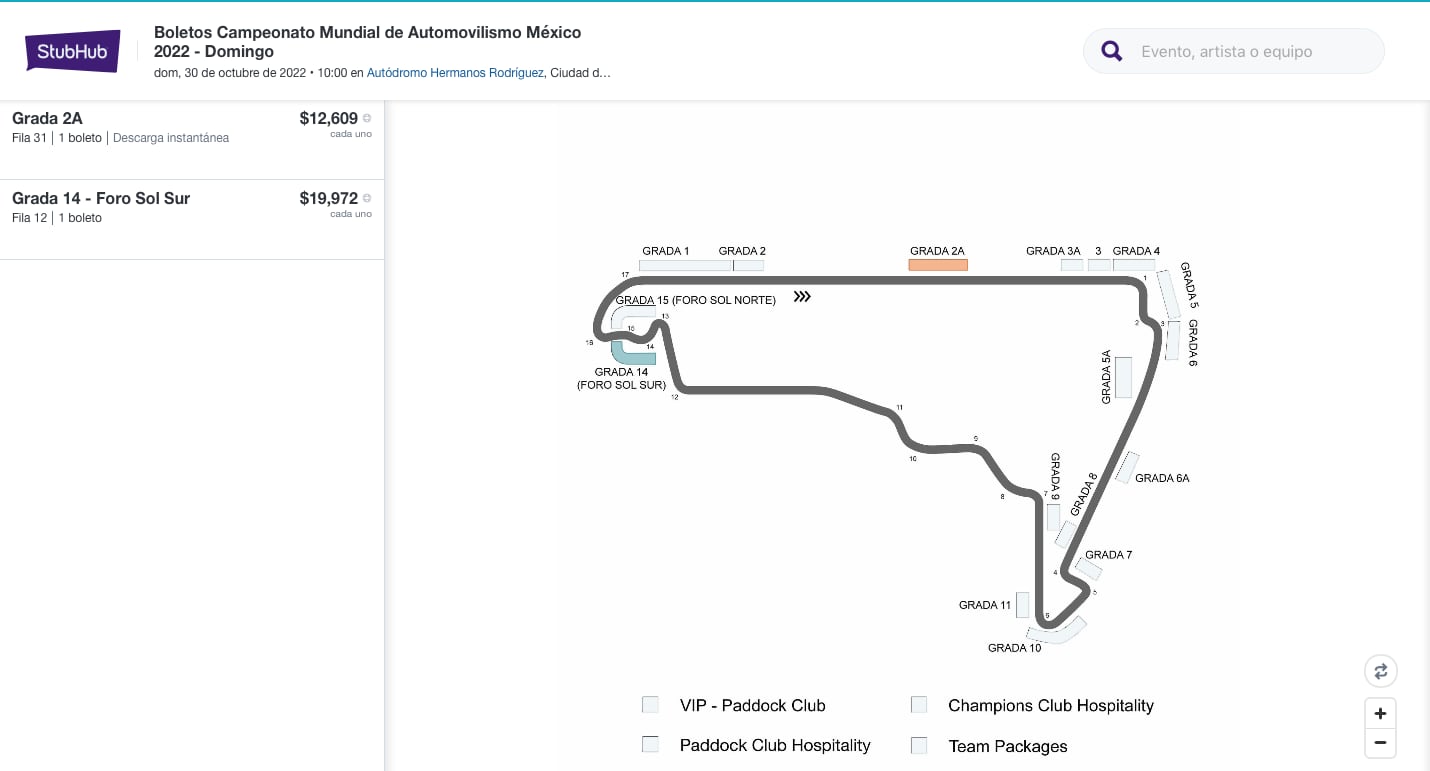Click the currency icon next to $19,972
Screen dimensions: 1430x771
click(367, 197)
